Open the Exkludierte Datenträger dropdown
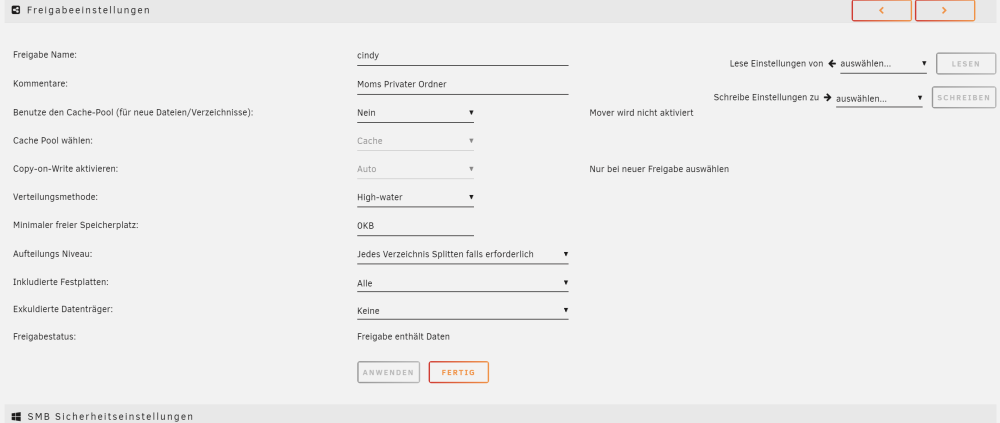 [462, 311]
